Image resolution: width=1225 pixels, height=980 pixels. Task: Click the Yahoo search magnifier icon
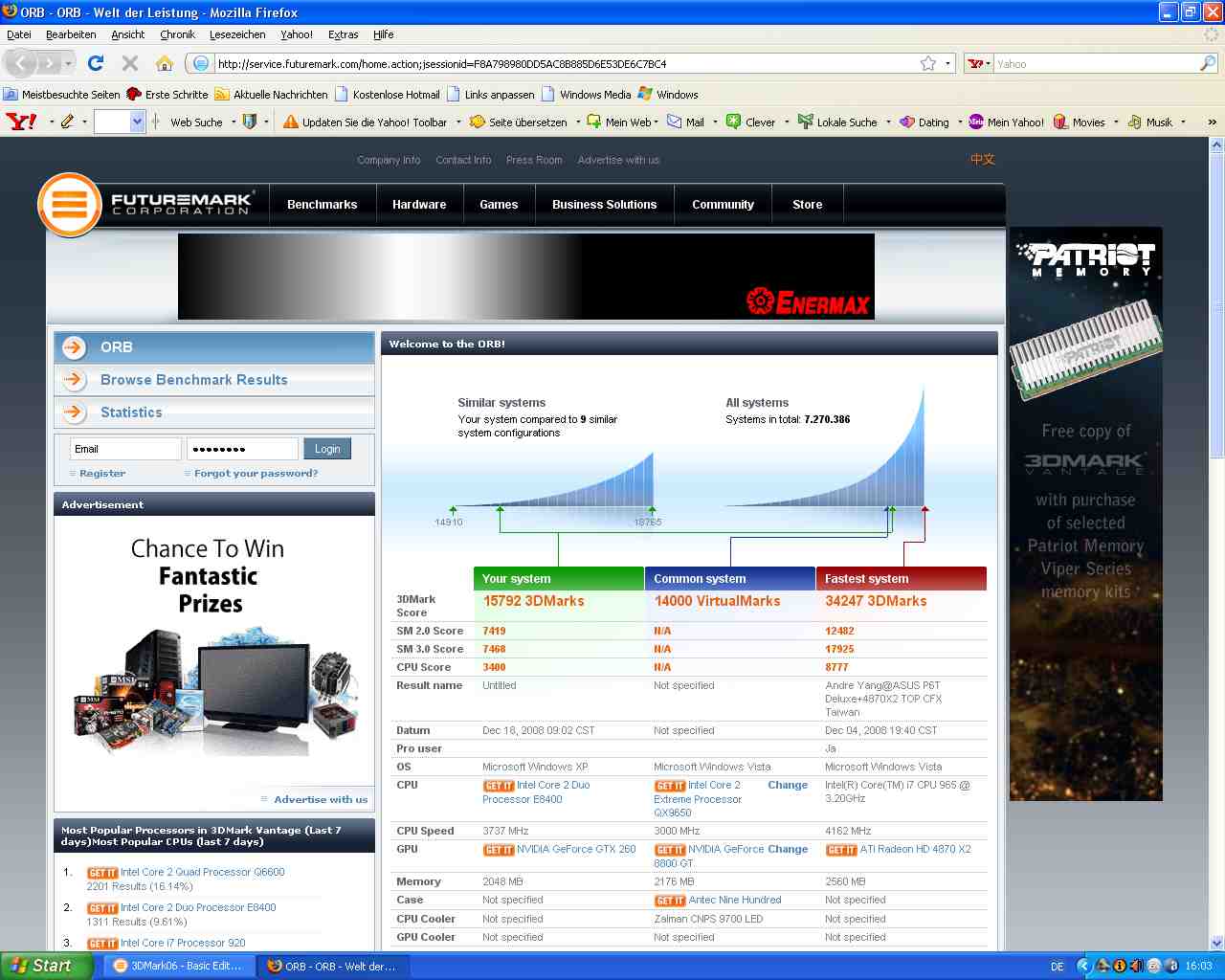[x=1208, y=63]
